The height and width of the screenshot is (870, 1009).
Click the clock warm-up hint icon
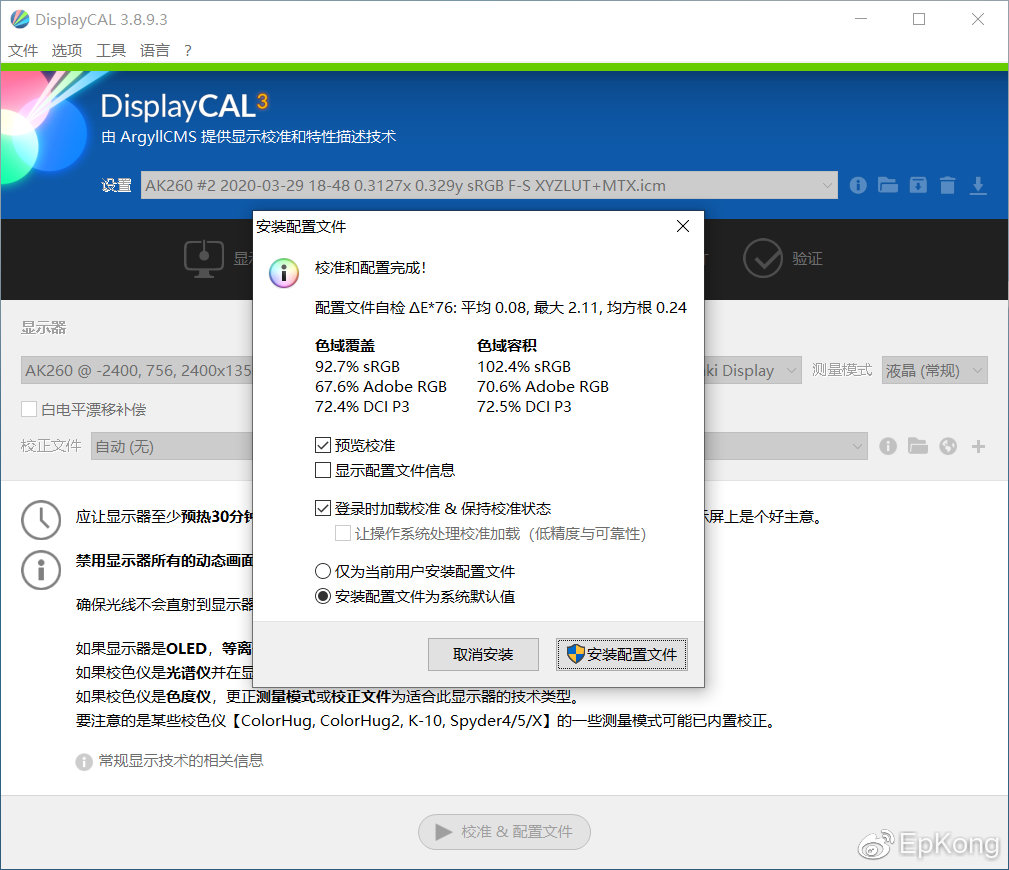[x=41, y=520]
